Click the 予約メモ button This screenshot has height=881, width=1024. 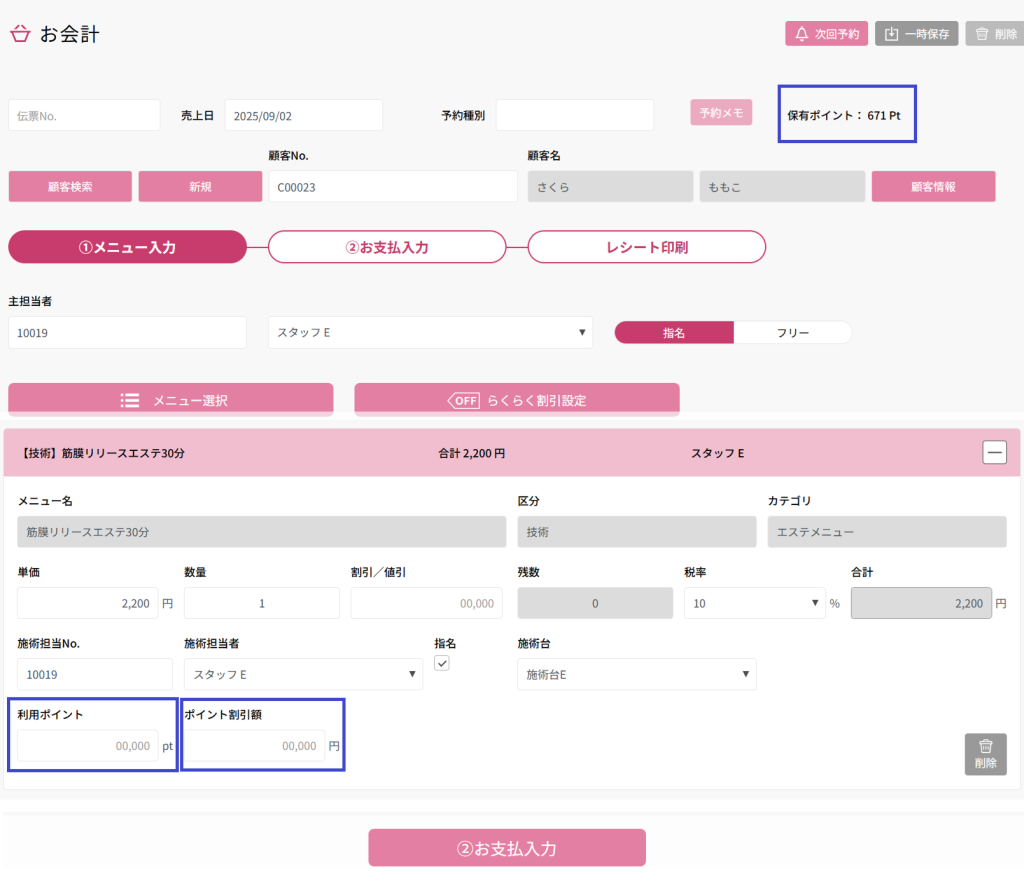pyautogui.click(x=720, y=113)
